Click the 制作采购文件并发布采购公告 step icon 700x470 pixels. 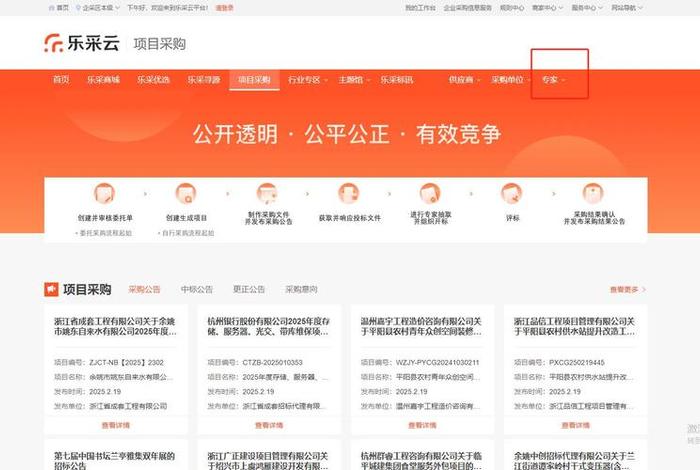267,193
